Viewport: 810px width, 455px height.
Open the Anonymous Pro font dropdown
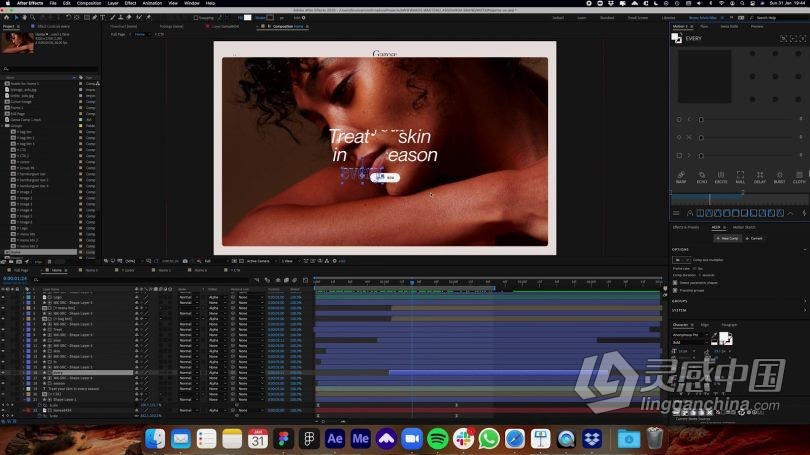689,335
